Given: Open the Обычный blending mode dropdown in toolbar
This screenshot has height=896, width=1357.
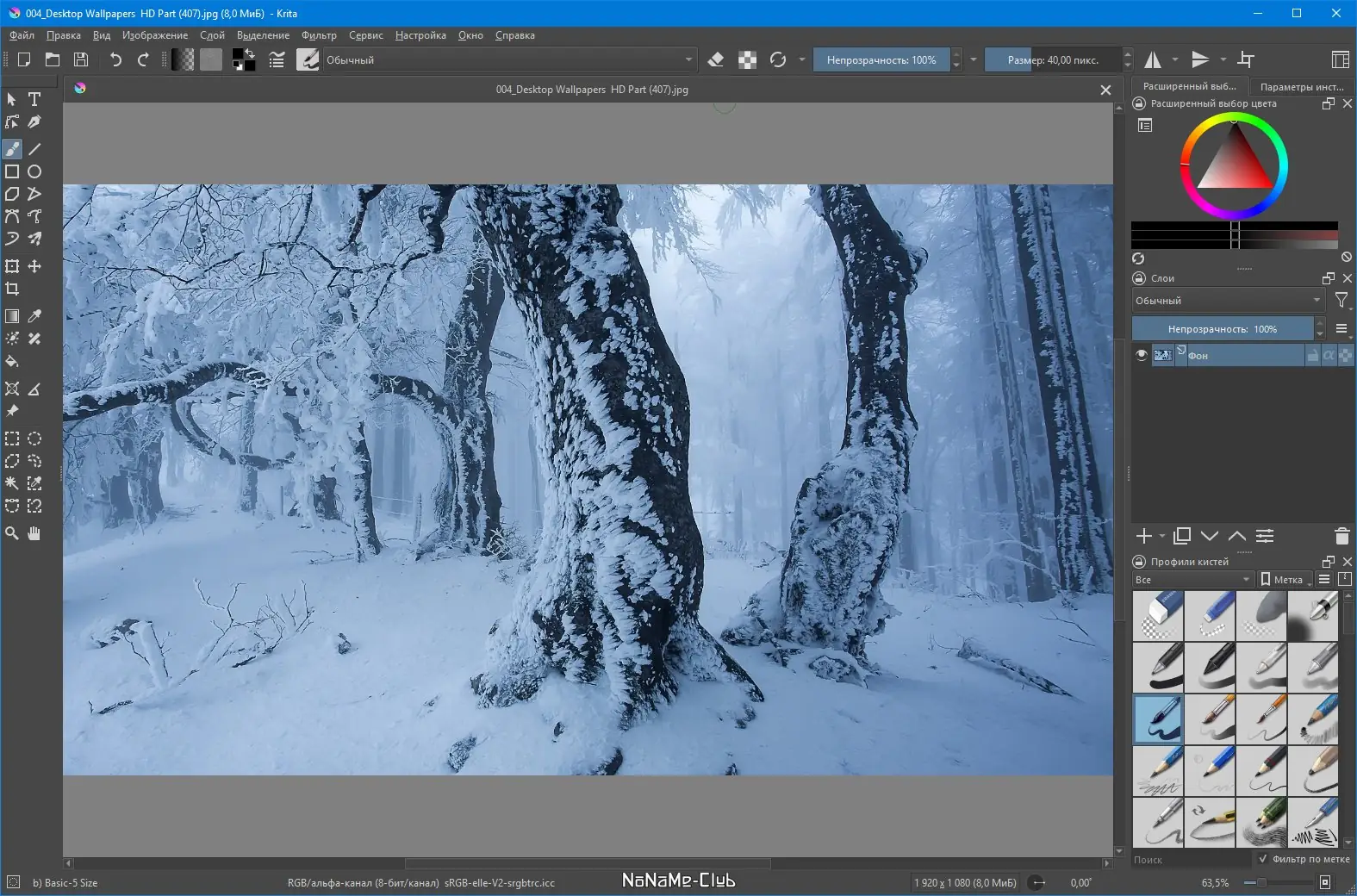Looking at the screenshot, I should pyautogui.click(x=508, y=59).
